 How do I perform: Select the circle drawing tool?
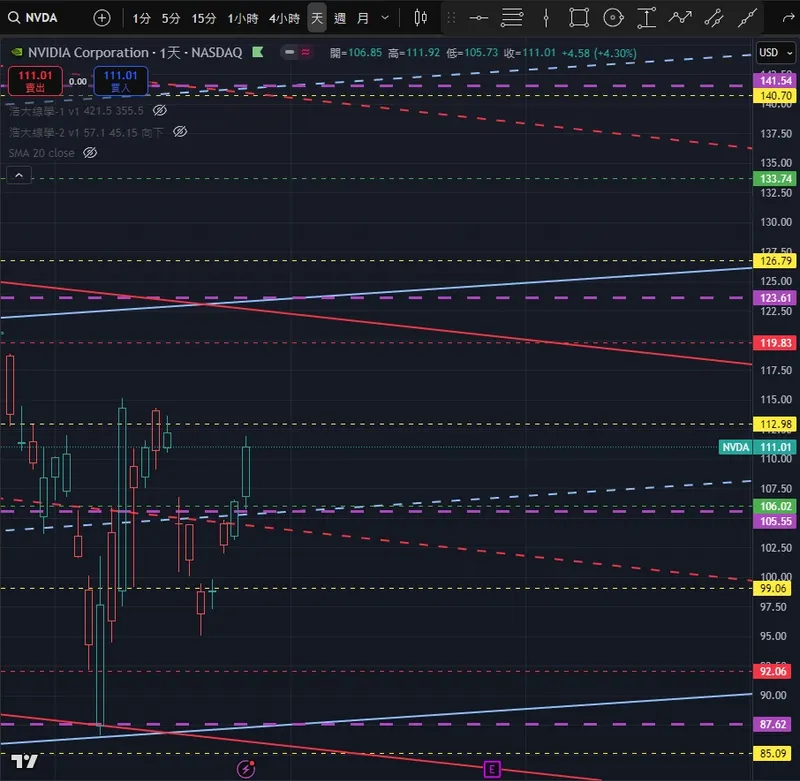(x=613, y=18)
